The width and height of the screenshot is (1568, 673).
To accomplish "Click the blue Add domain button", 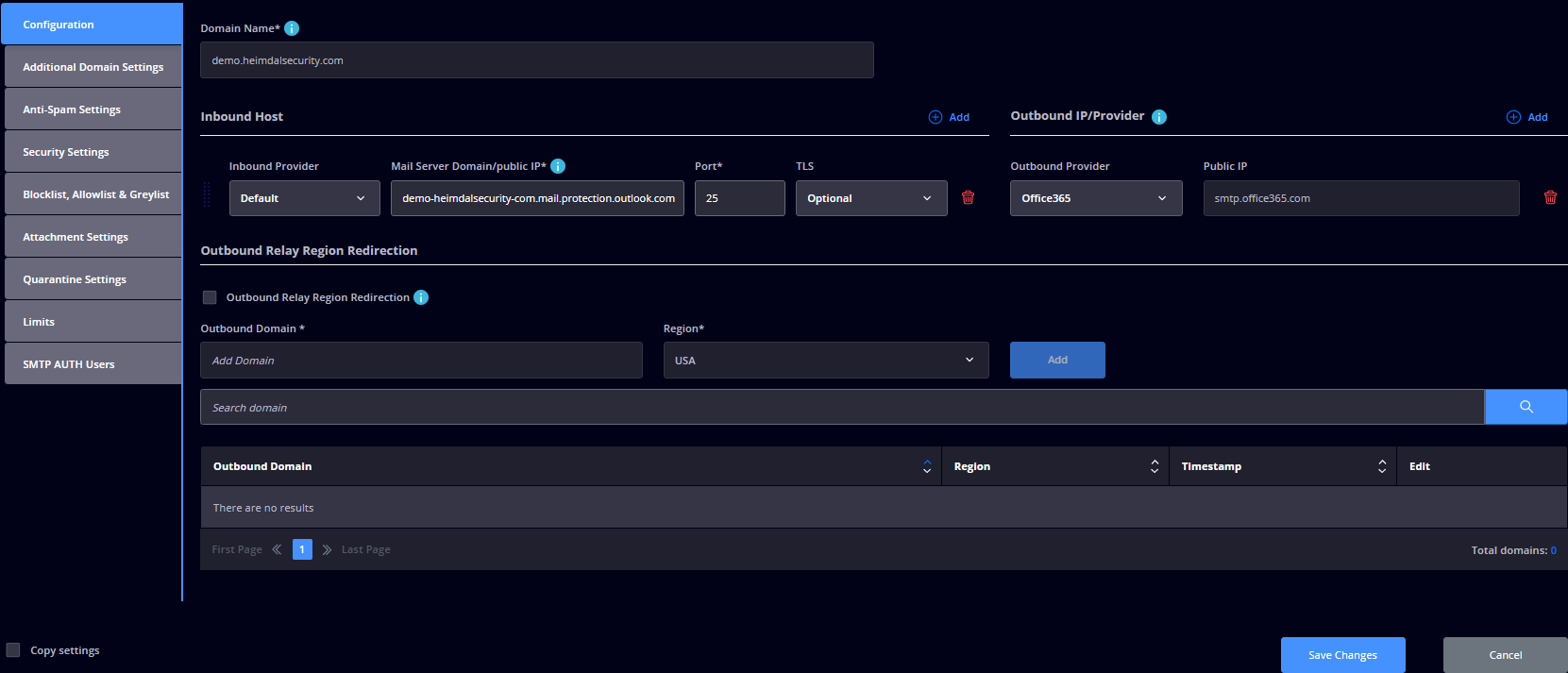I will point(1057,360).
